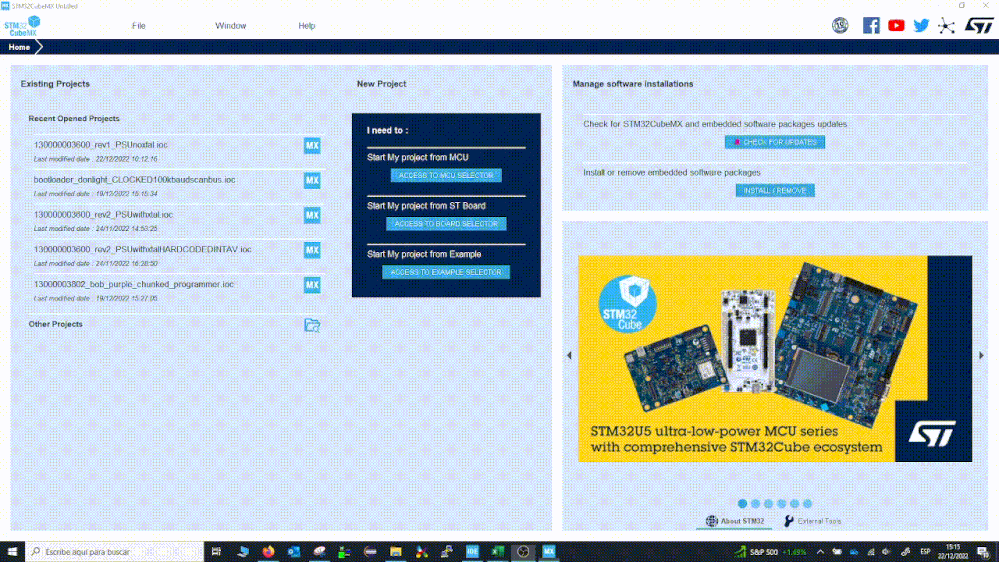The image size is (999, 562).
Task: Select 13000003802_bob_purple_chunked_programmer.ioc project name
Action: point(134,284)
